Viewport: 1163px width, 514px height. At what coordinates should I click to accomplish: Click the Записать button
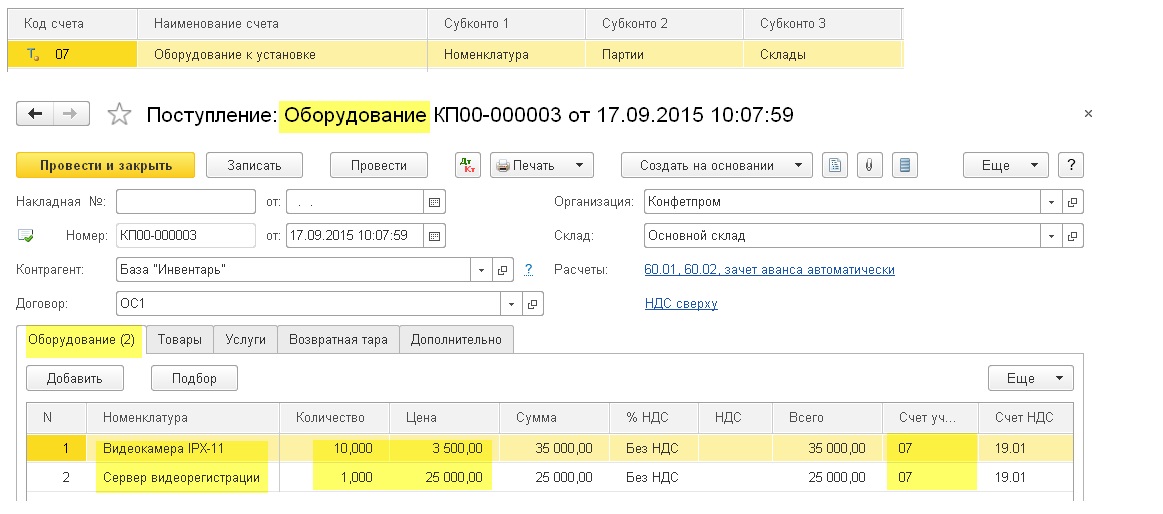click(254, 165)
